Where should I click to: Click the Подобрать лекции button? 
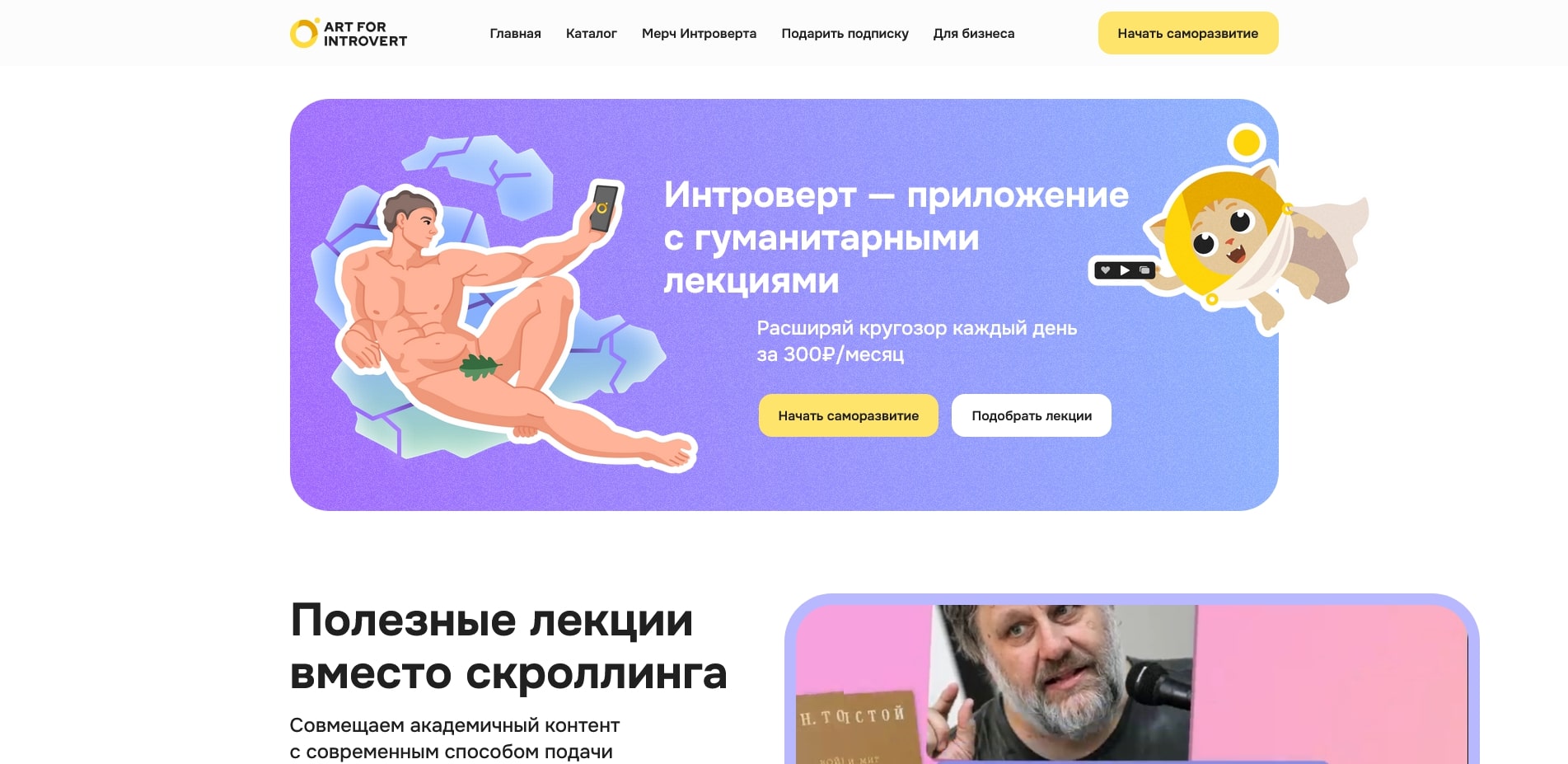tap(1031, 415)
